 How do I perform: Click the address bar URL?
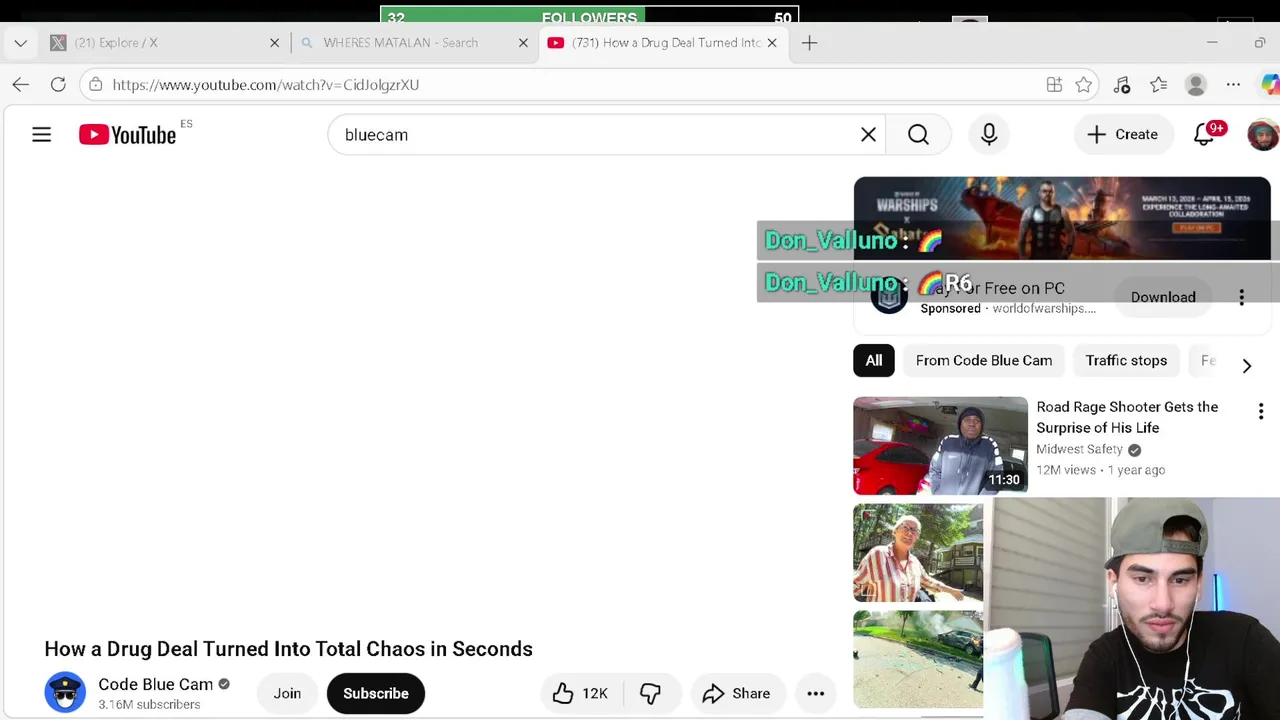265,85
